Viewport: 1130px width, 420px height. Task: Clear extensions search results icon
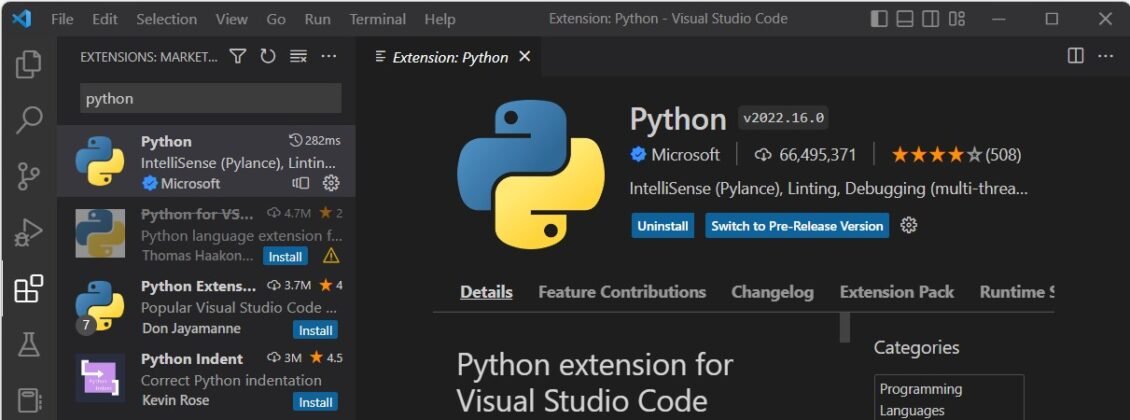coord(298,57)
